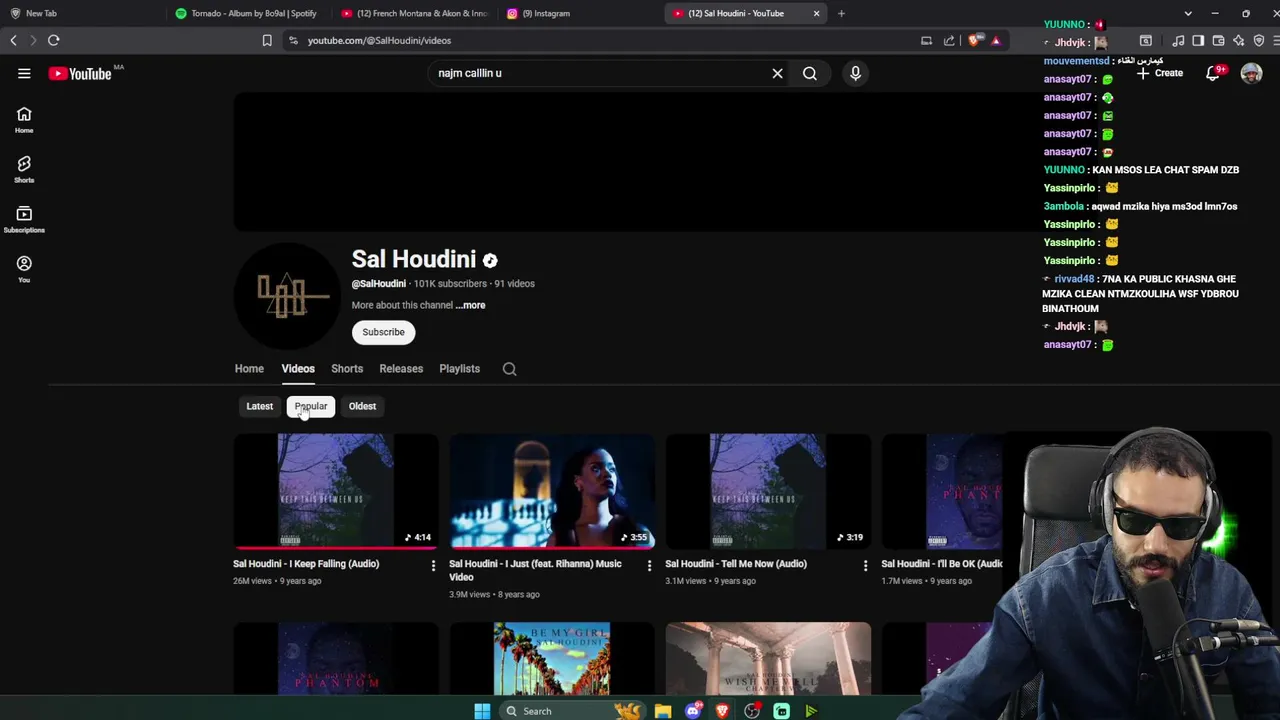Open options for I Just feat. Rihanna
The height and width of the screenshot is (720, 1280).
[x=649, y=566]
